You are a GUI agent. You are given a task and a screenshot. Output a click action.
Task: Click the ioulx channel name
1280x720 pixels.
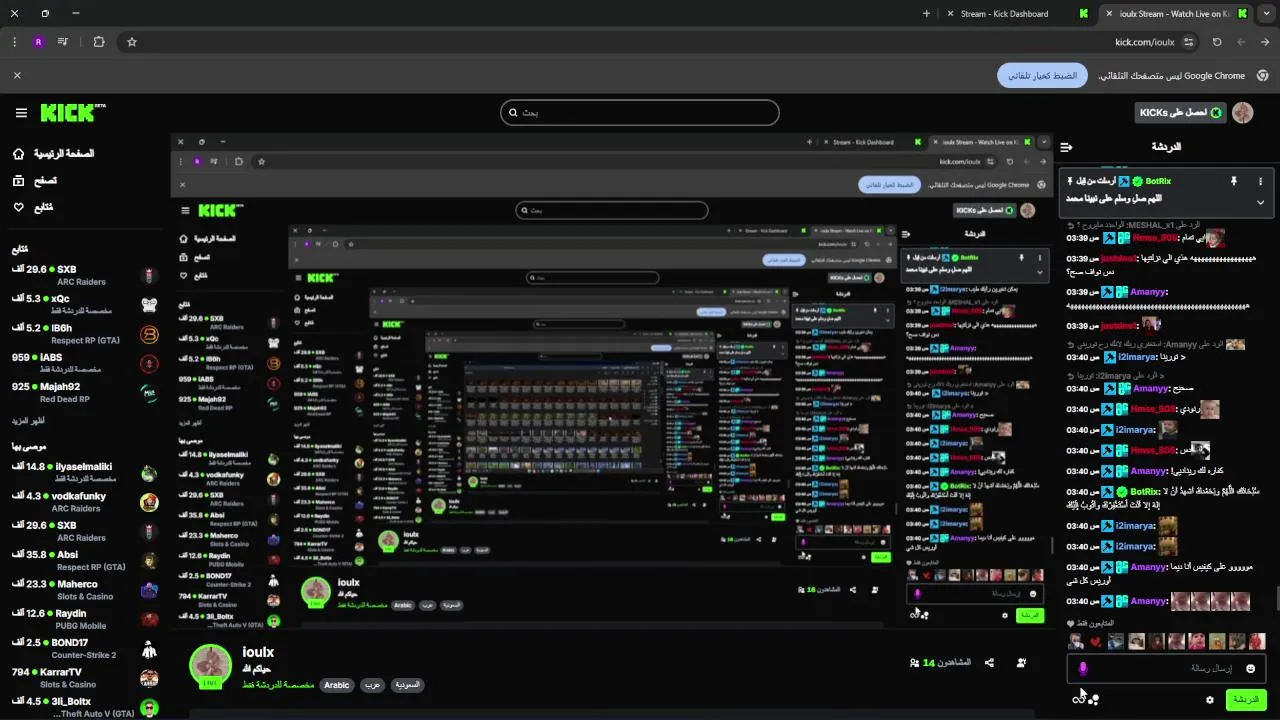pyautogui.click(x=258, y=652)
